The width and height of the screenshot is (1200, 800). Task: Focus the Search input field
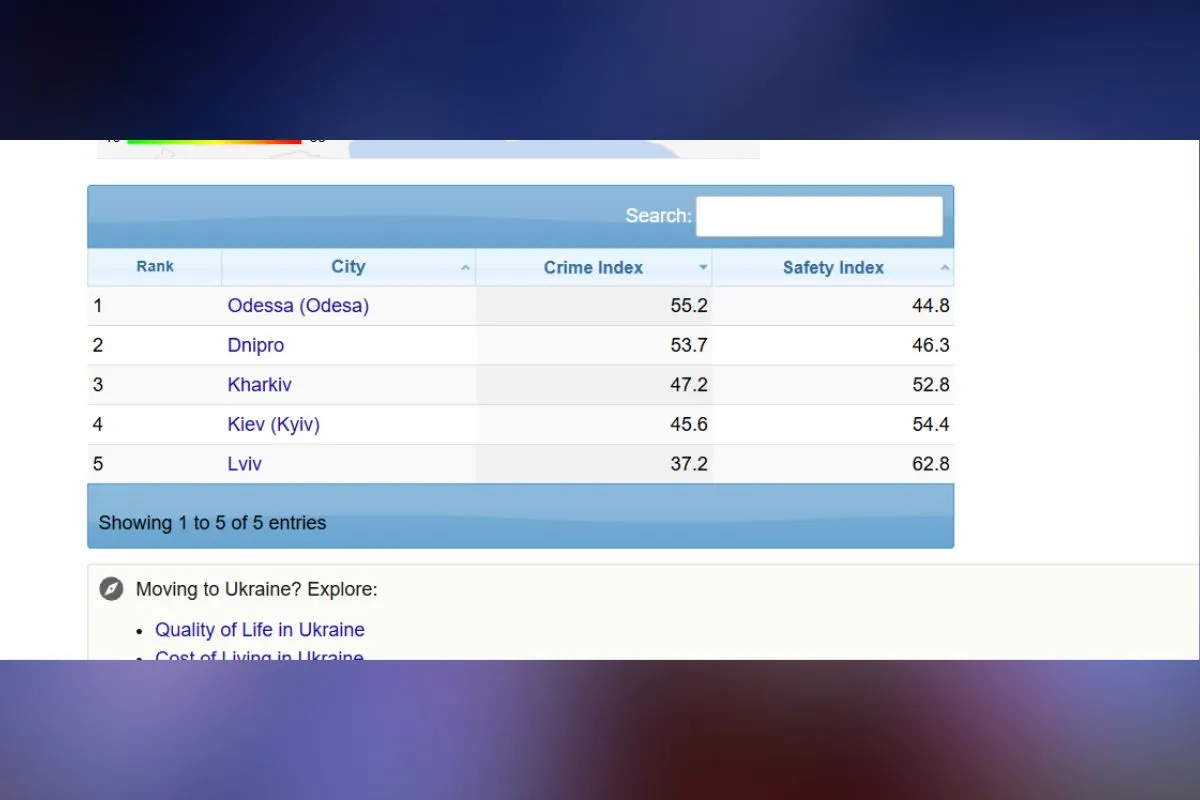pos(819,216)
